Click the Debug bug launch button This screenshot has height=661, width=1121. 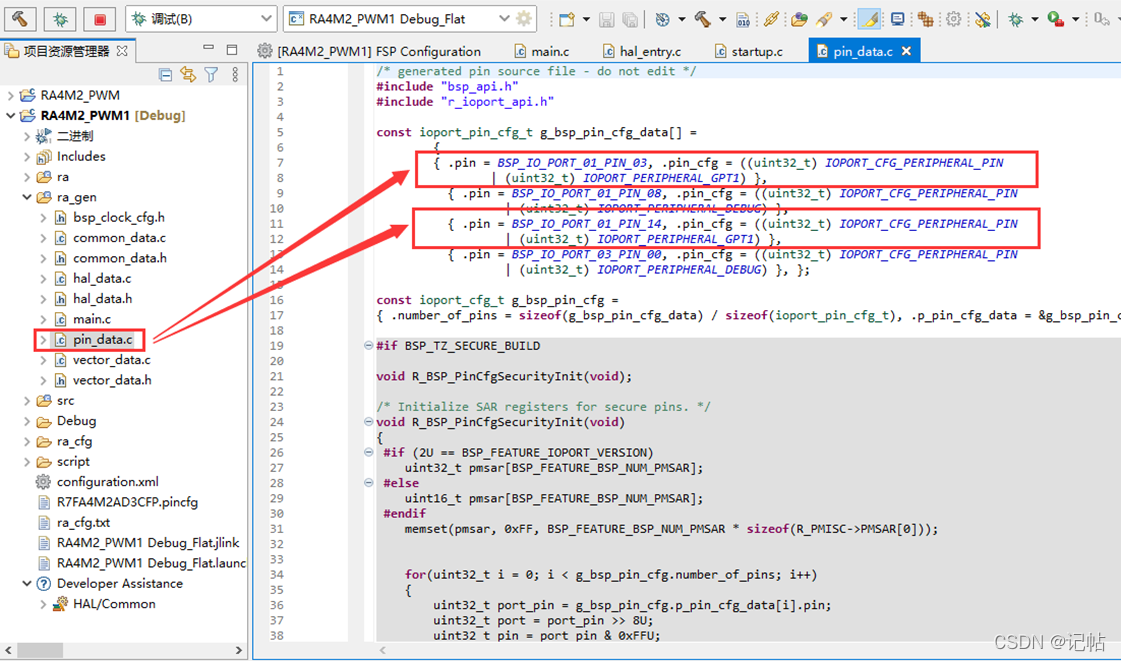point(60,19)
